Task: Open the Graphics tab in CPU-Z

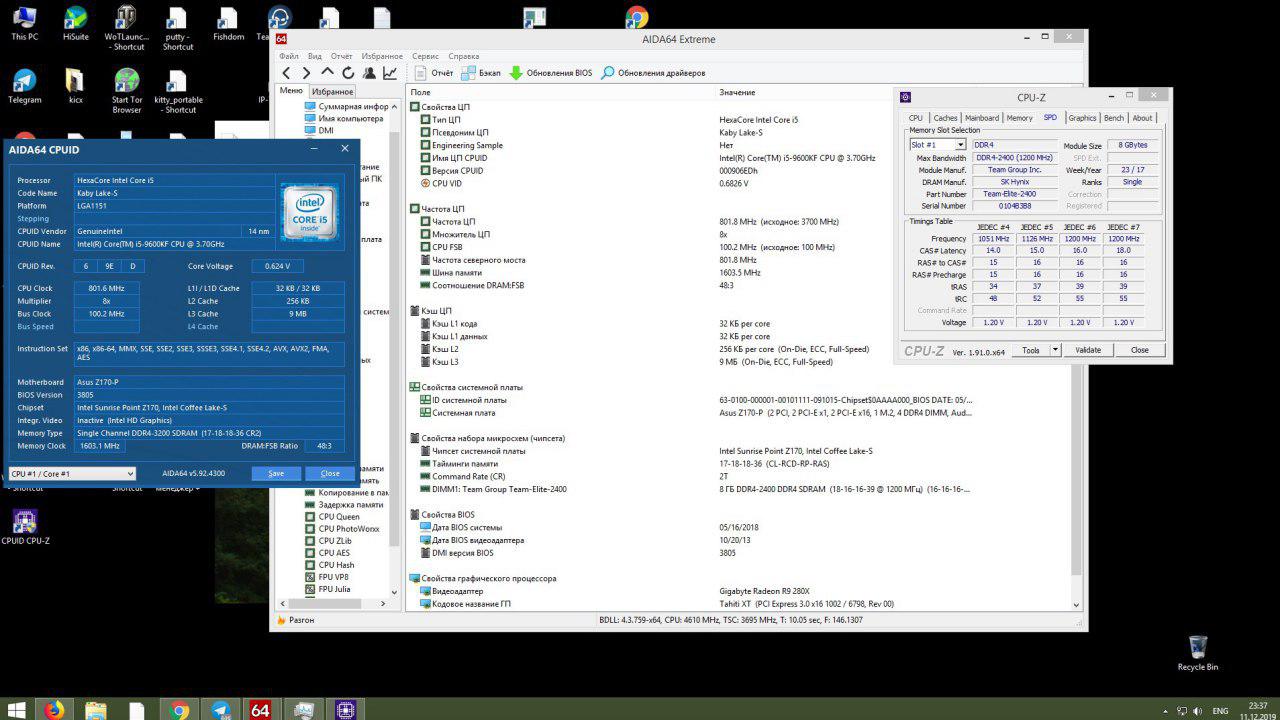Action: coord(1082,118)
